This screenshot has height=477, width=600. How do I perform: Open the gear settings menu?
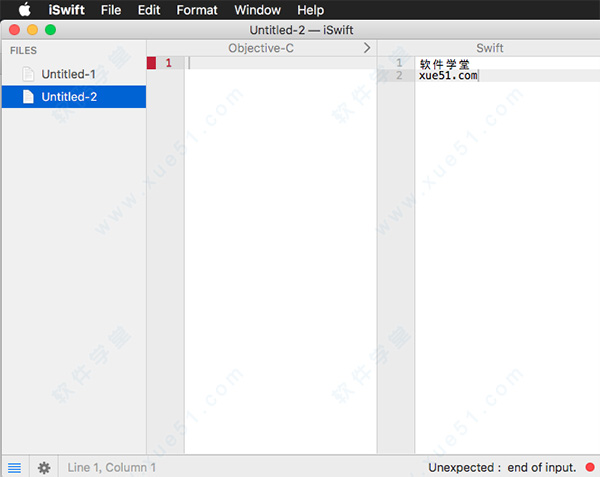(44, 467)
